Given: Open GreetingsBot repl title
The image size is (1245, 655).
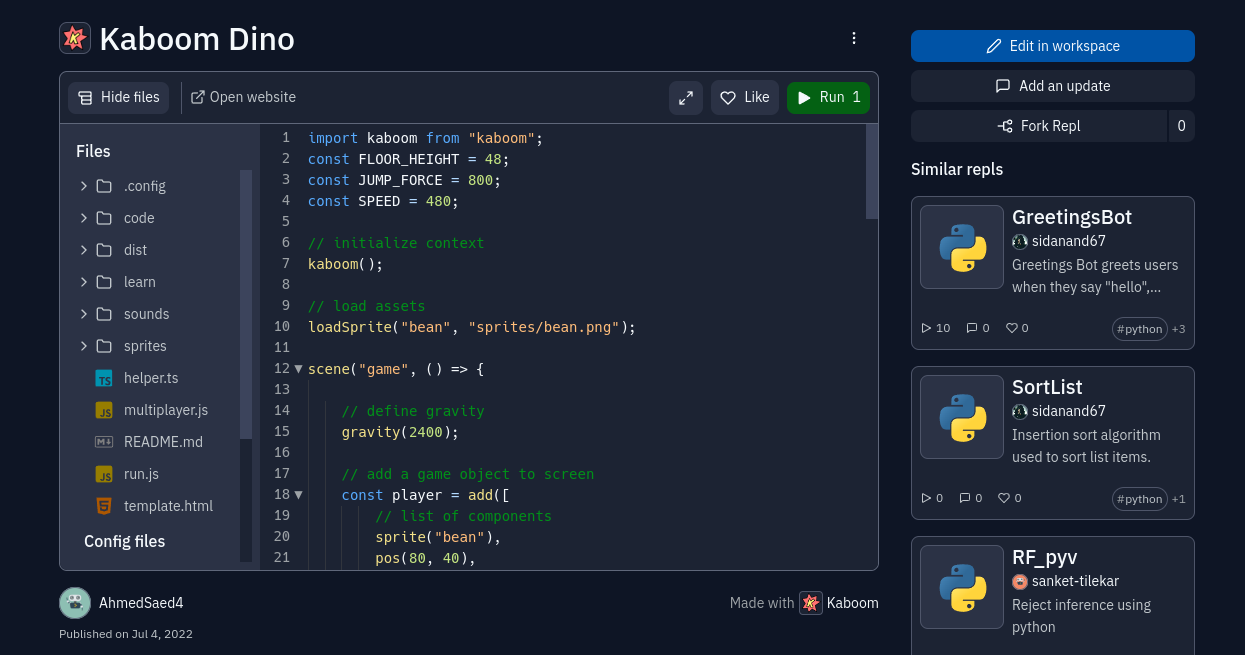Looking at the screenshot, I should 1072,217.
